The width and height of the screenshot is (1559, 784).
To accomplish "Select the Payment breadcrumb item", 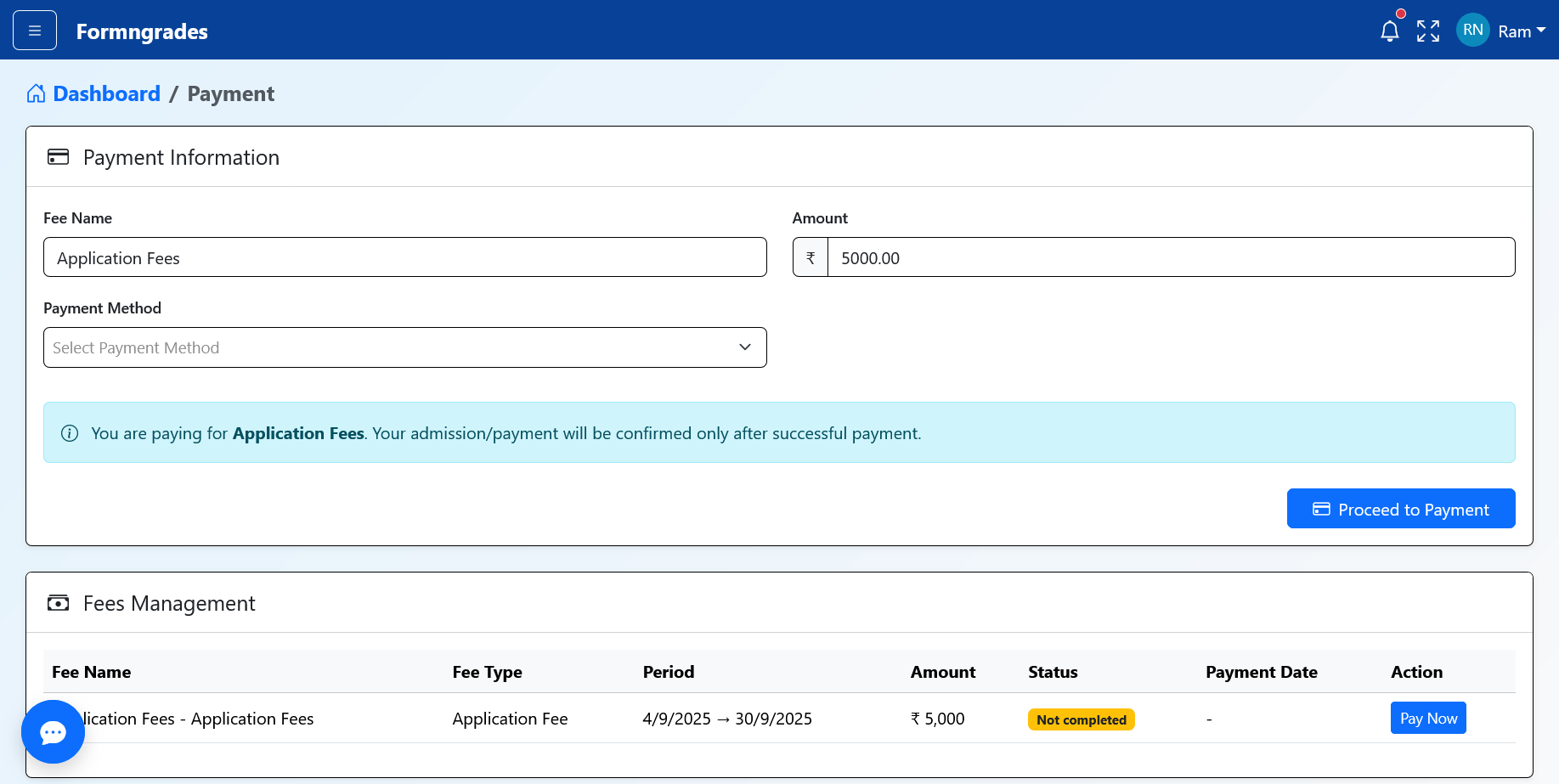I will click(x=230, y=93).
